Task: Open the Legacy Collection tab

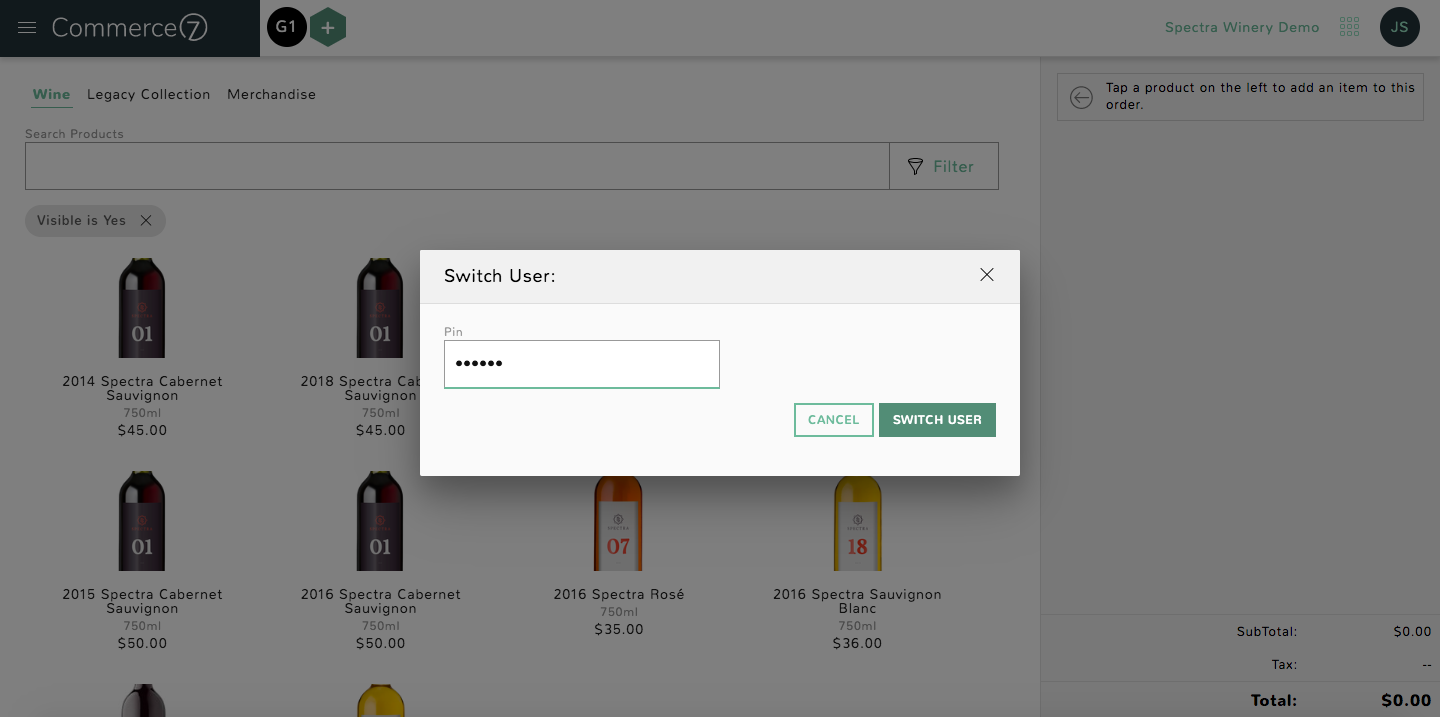Action: pyautogui.click(x=149, y=95)
